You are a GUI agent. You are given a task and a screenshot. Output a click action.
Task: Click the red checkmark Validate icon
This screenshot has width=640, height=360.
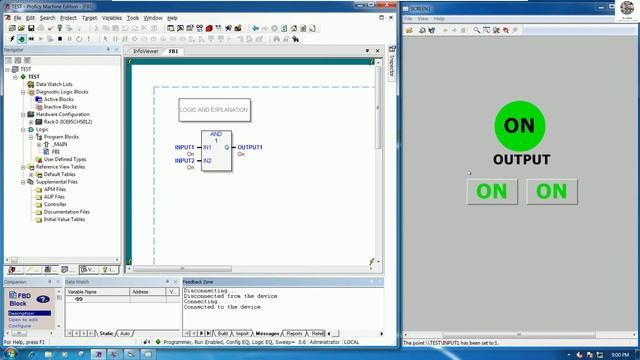(50, 29)
